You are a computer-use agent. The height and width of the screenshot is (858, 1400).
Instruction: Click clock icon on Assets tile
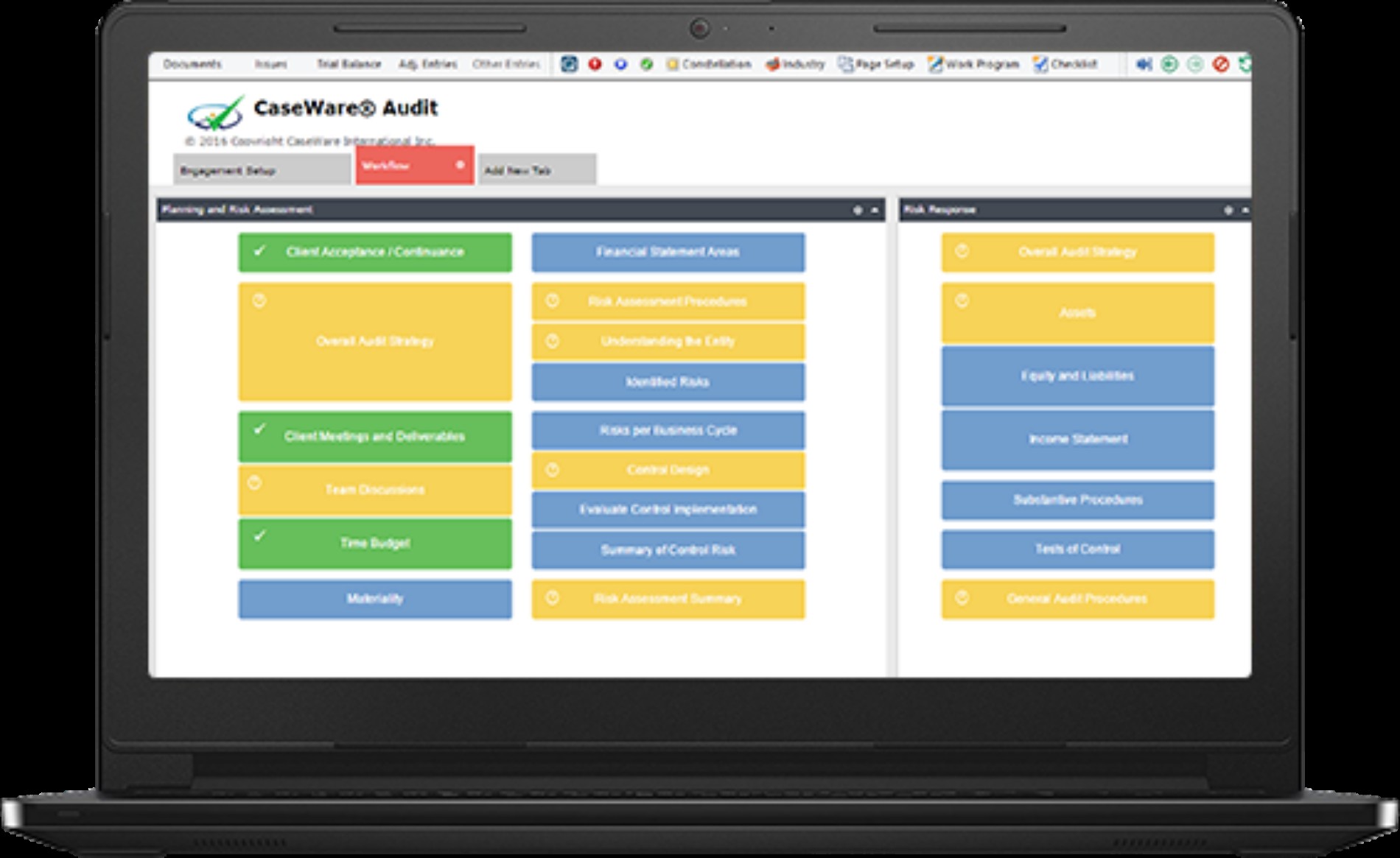point(962,300)
